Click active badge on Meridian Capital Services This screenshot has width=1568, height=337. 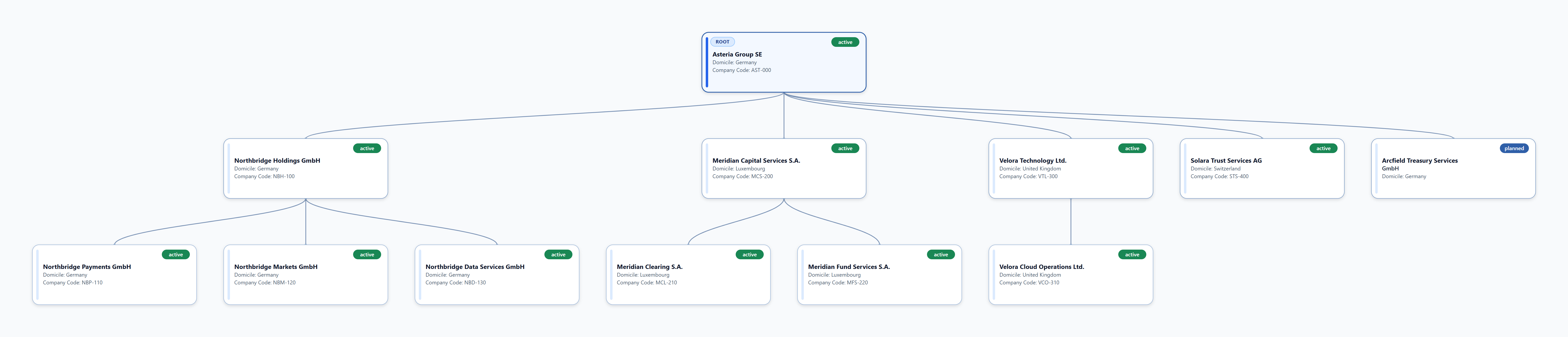pos(845,148)
